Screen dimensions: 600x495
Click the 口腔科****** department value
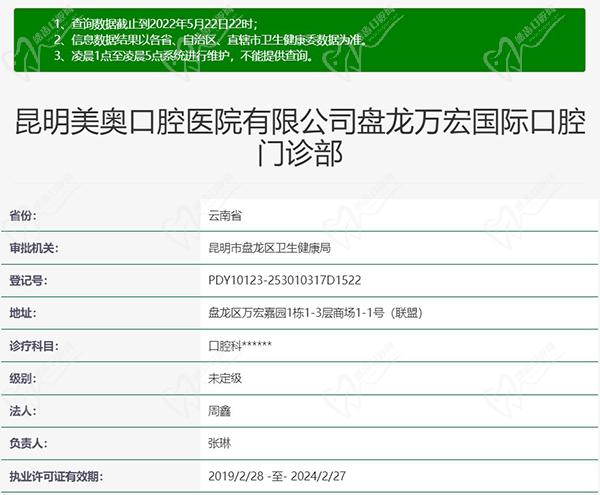pos(240,346)
